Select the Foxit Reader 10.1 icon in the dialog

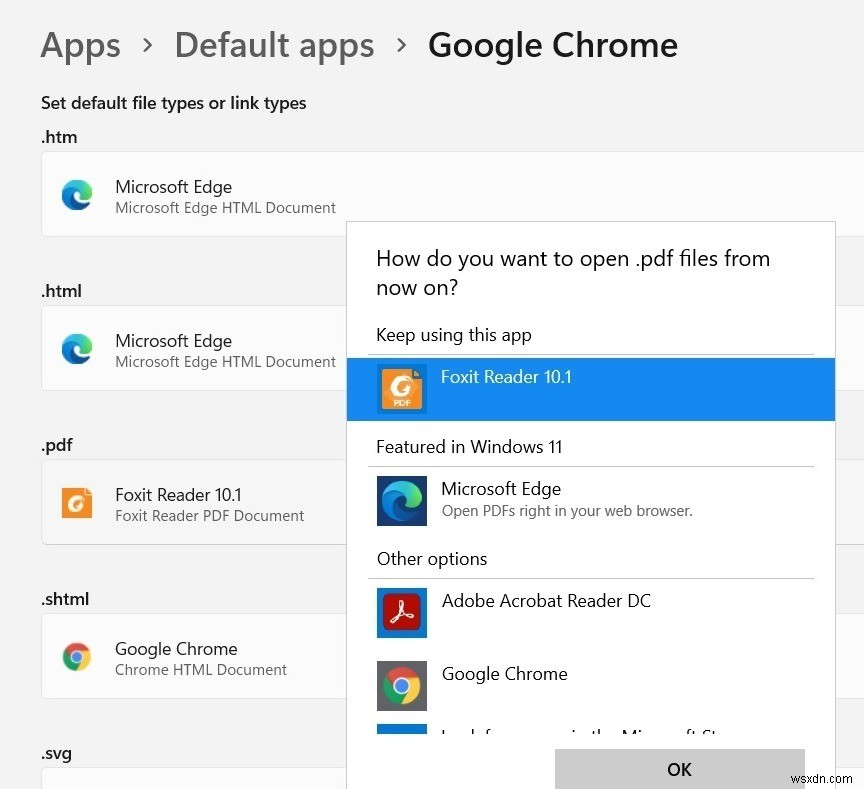[x=400, y=389]
